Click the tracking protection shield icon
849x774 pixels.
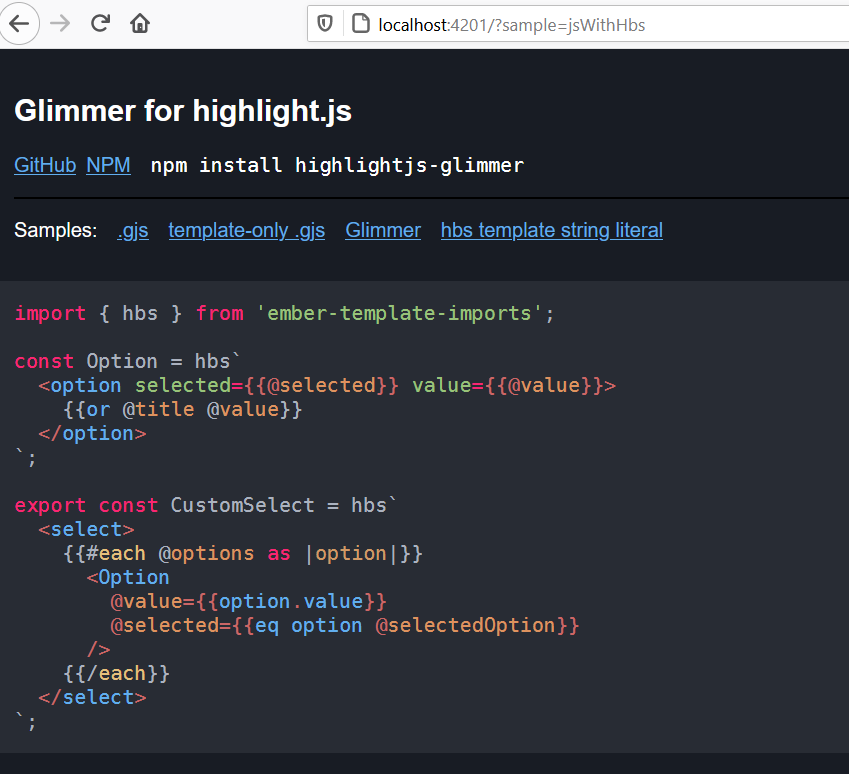tap(324, 24)
